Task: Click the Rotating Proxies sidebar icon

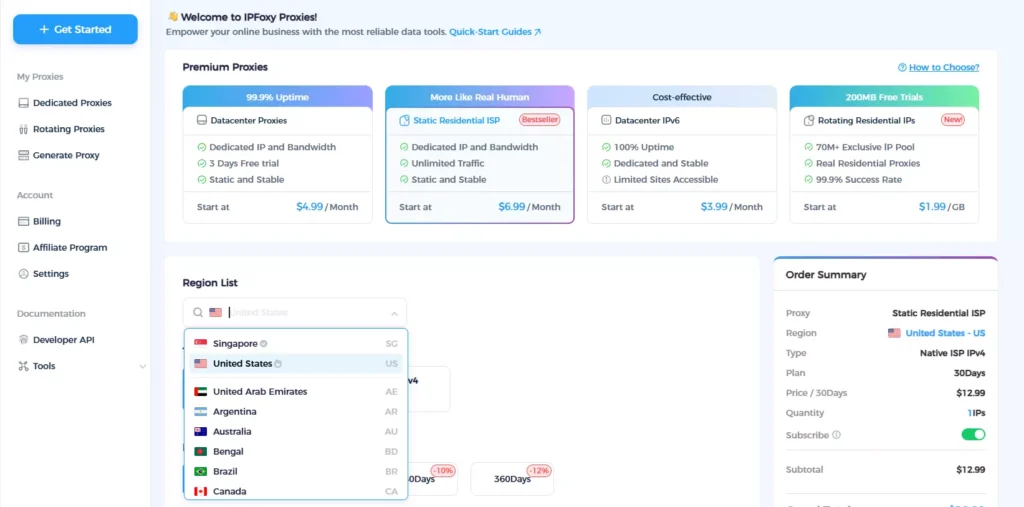Action: point(24,129)
